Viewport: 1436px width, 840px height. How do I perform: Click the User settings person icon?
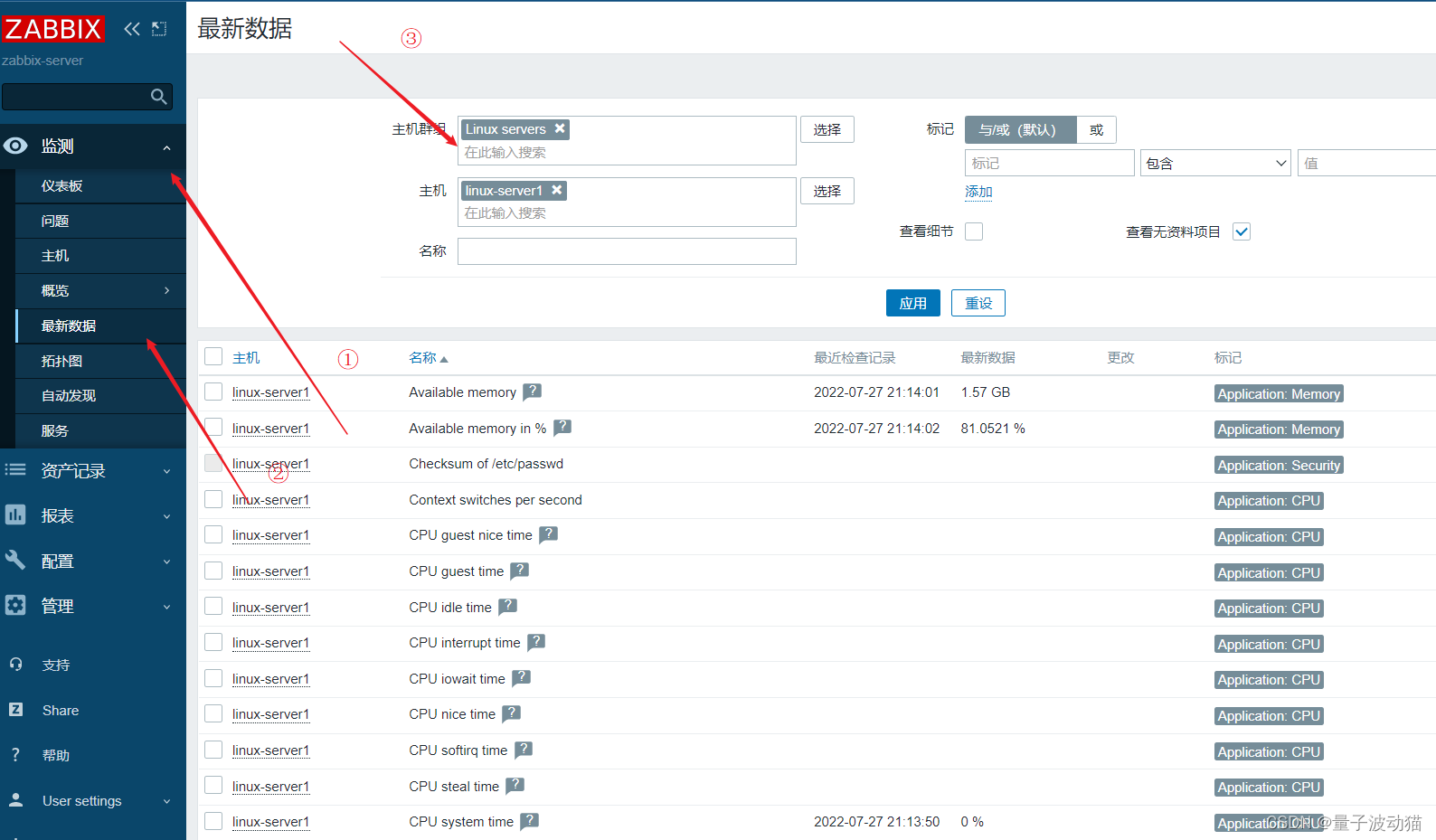(x=15, y=800)
